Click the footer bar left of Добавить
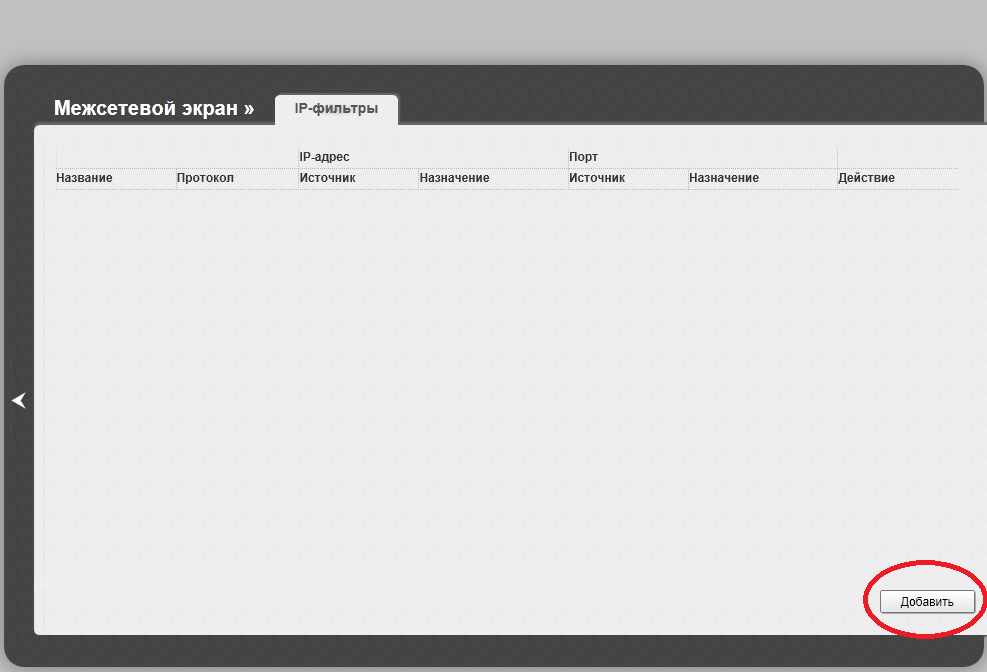Image resolution: width=987 pixels, height=672 pixels. [450, 602]
